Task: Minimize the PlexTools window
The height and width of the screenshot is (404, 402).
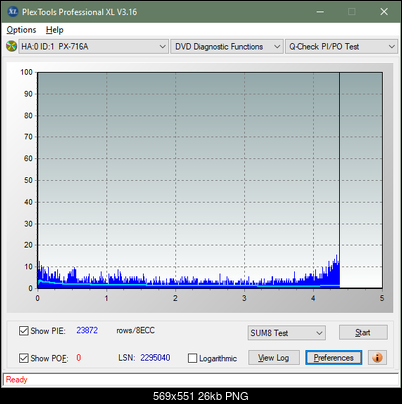Action: pos(320,12)
